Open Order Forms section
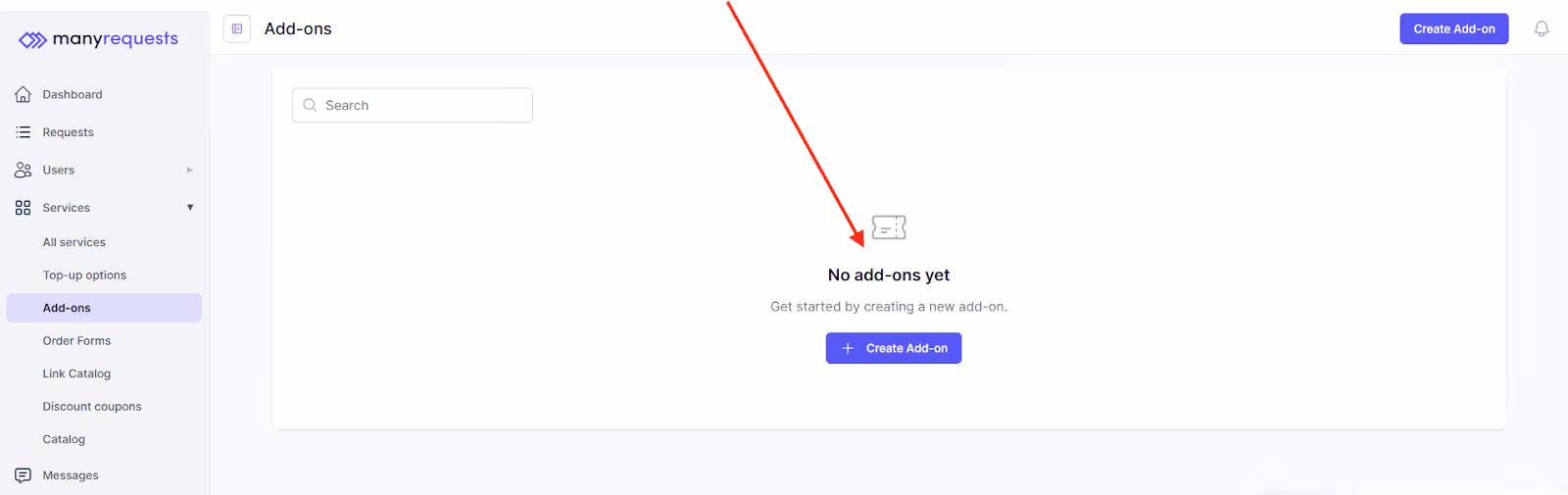Viewport: 1568px width, 495px height. click(x=76, y=341)
